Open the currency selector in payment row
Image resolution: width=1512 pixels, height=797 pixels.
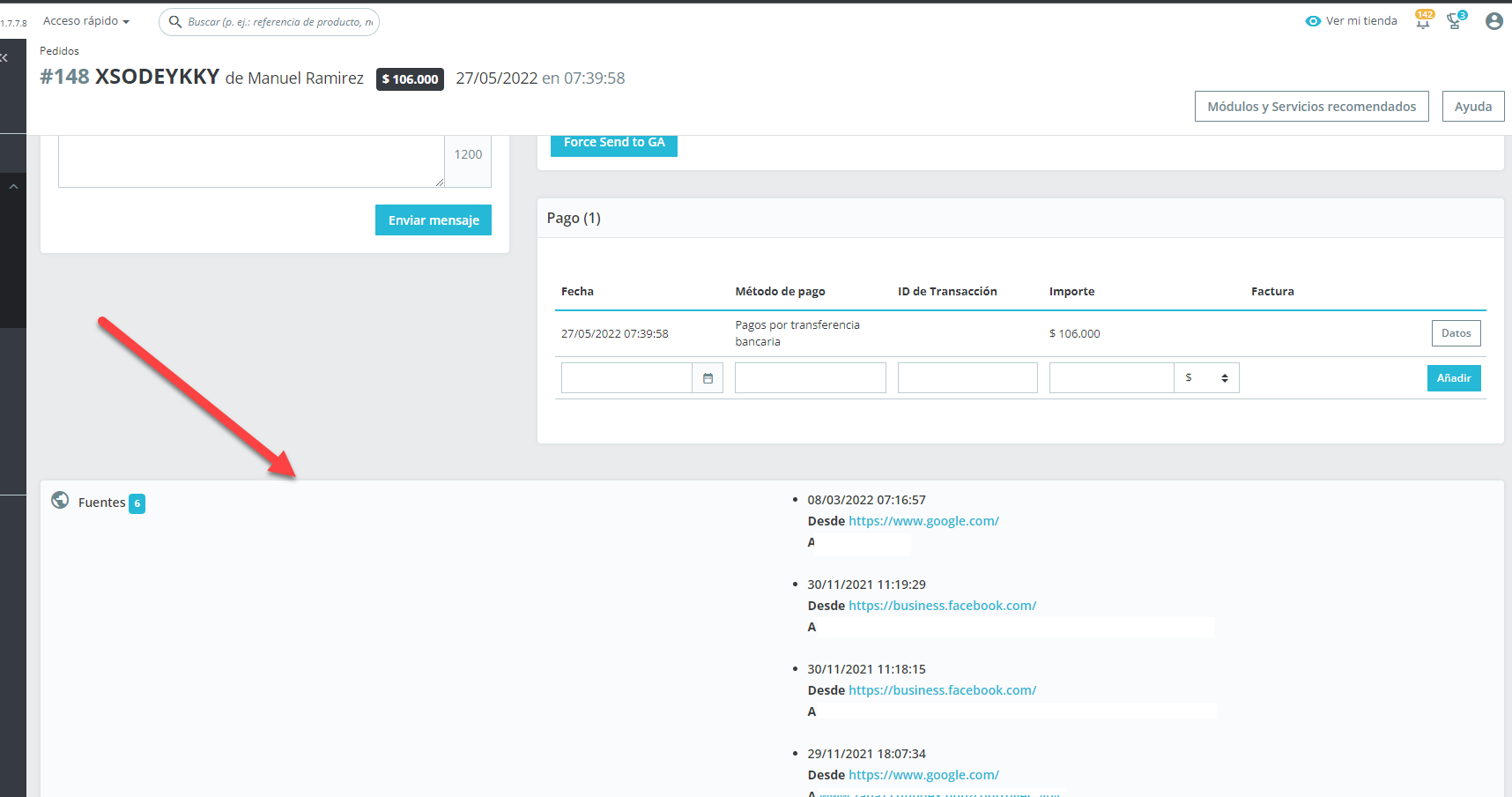1206,378
